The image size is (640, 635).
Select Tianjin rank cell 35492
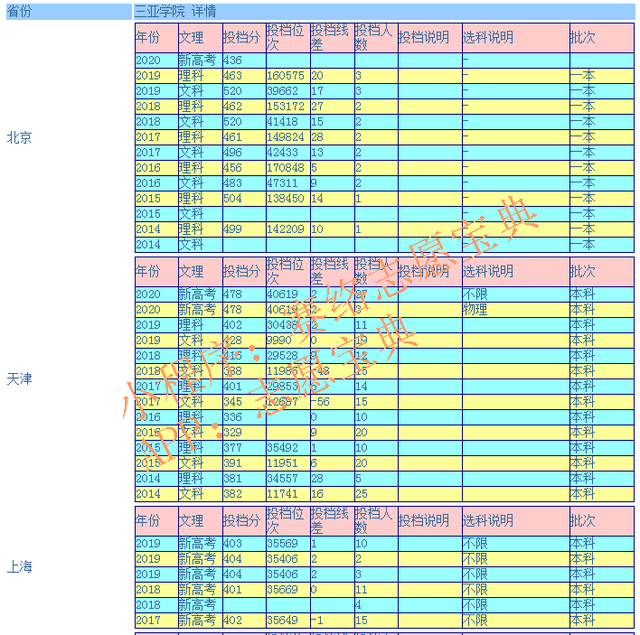288,448
